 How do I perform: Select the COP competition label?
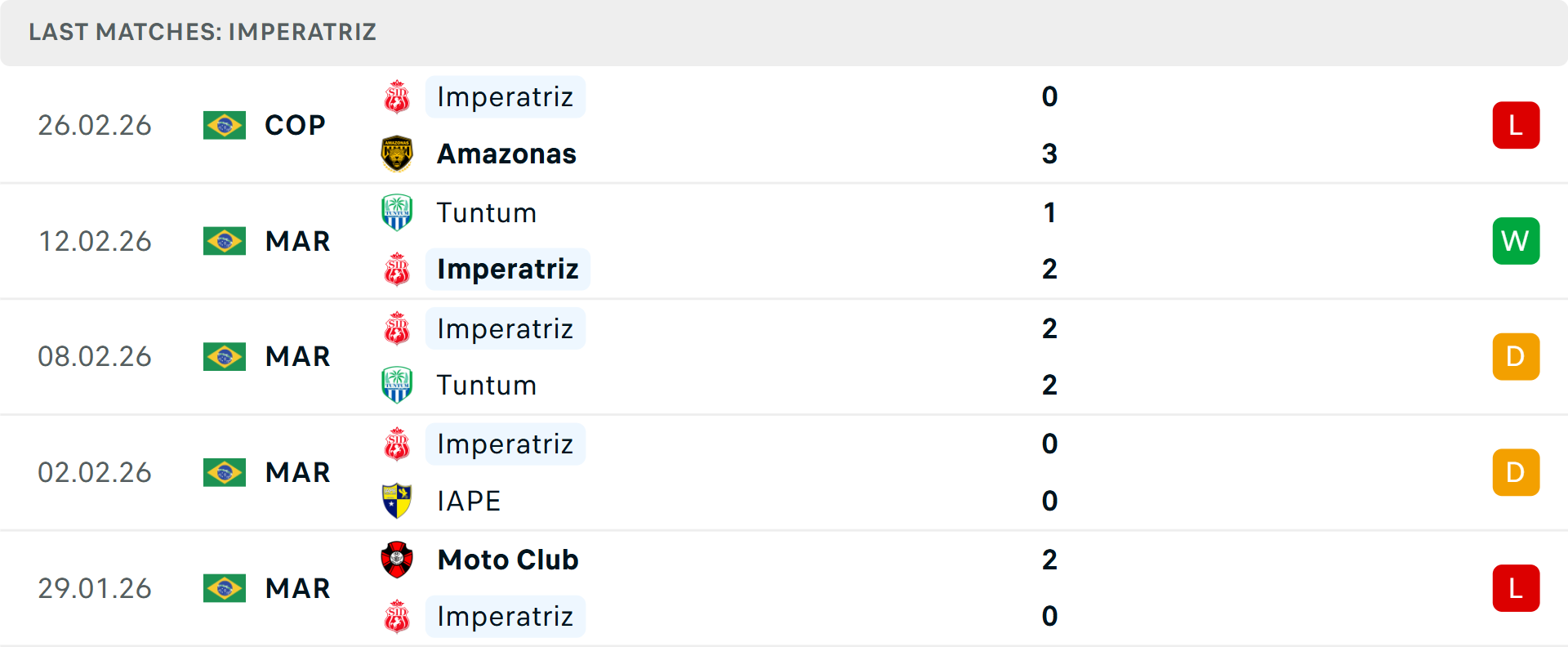pos(295,126)
